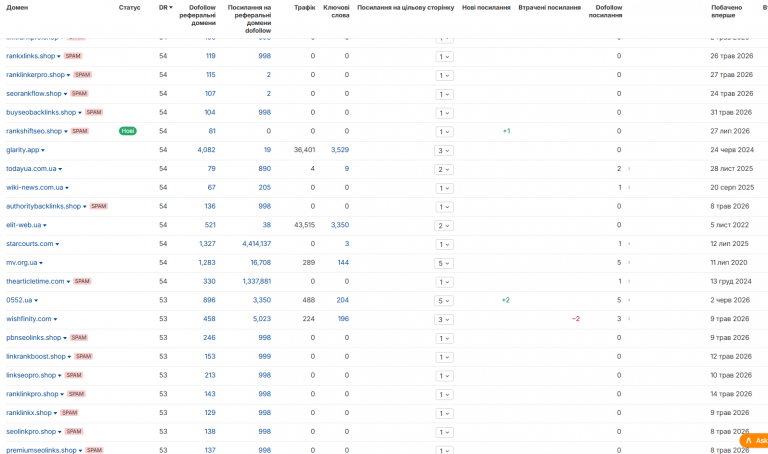Open 4,082 dofollow referring domains for glarity.app

[x=206, y=150]
